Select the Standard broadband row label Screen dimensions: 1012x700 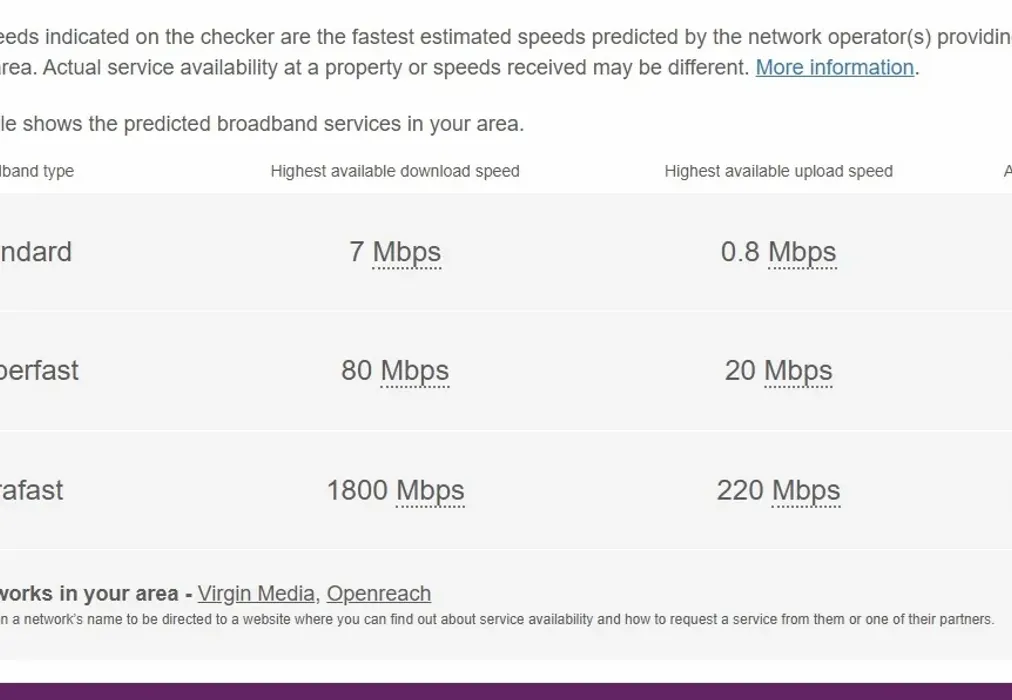[x=36, y=252]
